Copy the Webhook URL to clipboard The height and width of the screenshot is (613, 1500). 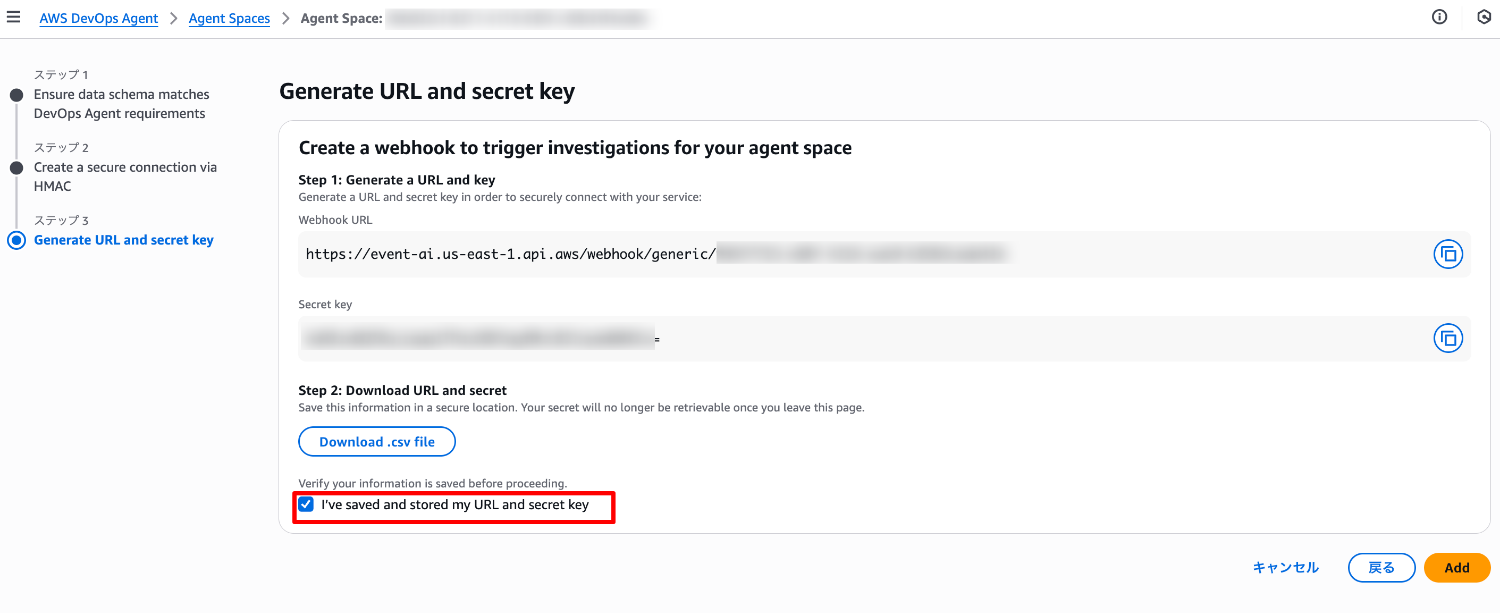(1447, 254)
